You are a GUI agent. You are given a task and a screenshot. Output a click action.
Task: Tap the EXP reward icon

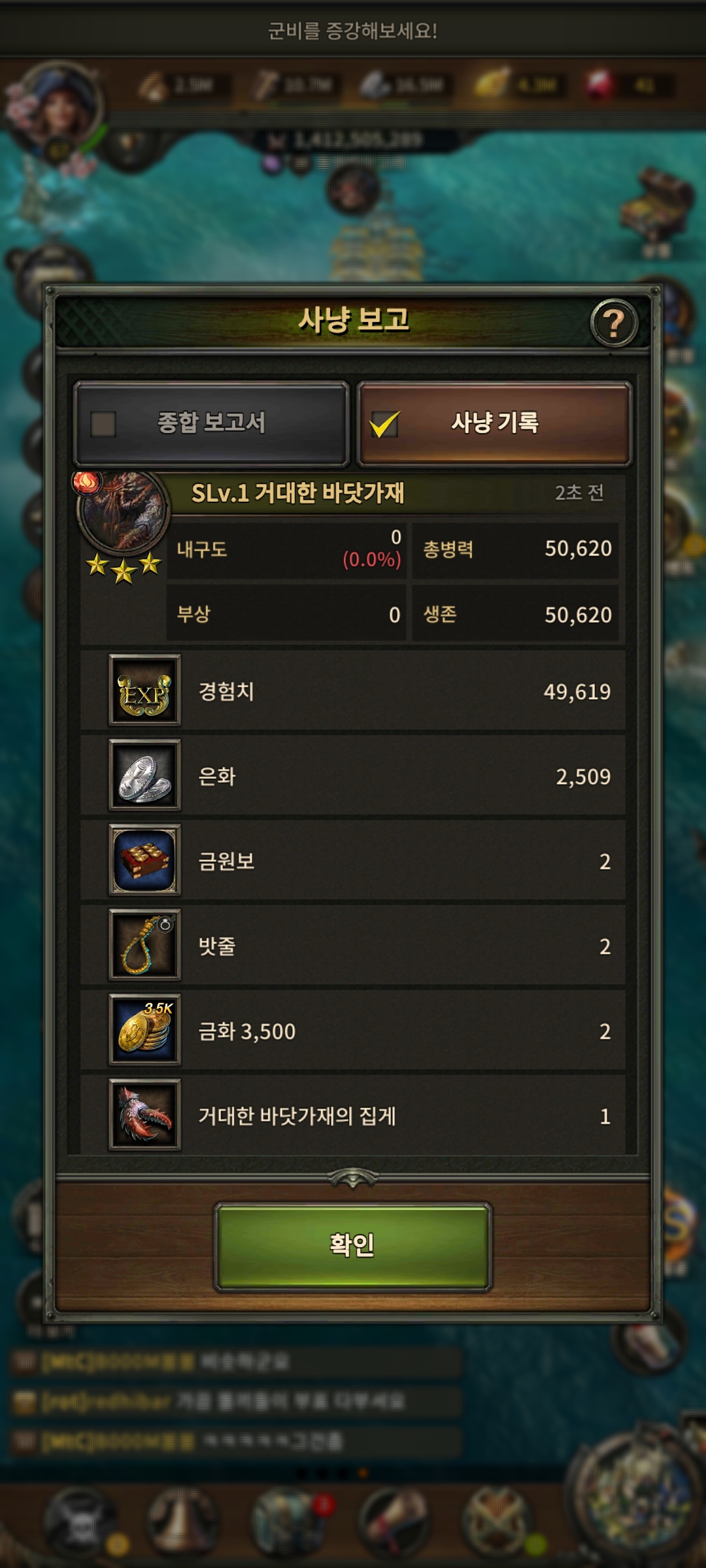point(144,691)
